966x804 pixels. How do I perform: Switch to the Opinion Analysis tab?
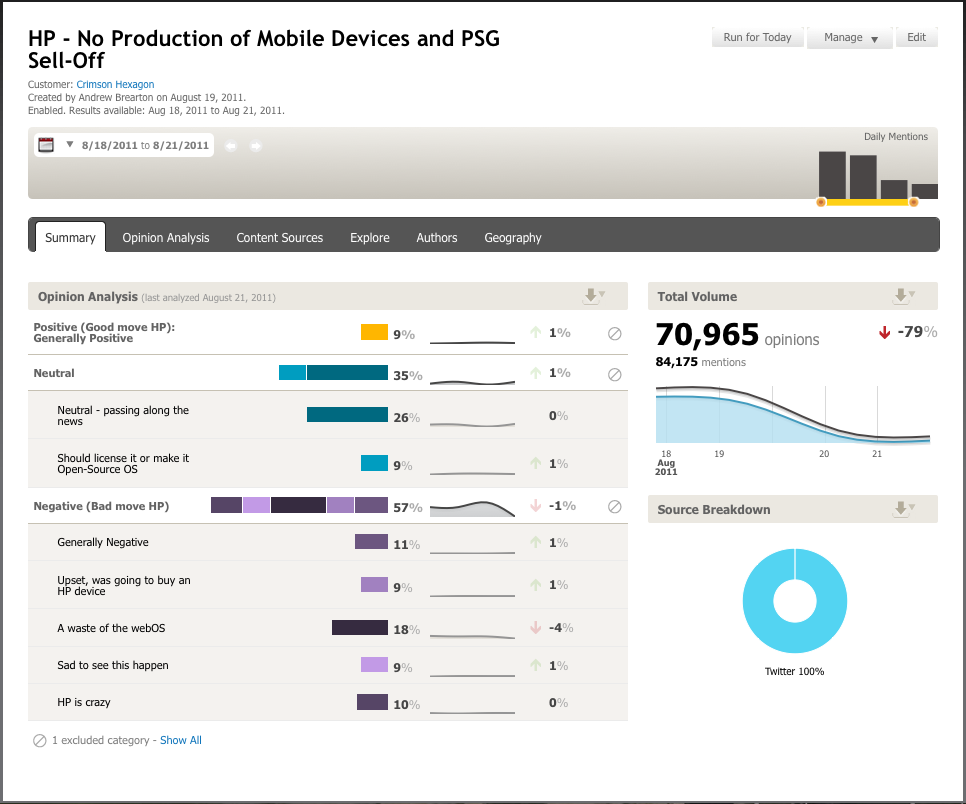click(166, 237)
